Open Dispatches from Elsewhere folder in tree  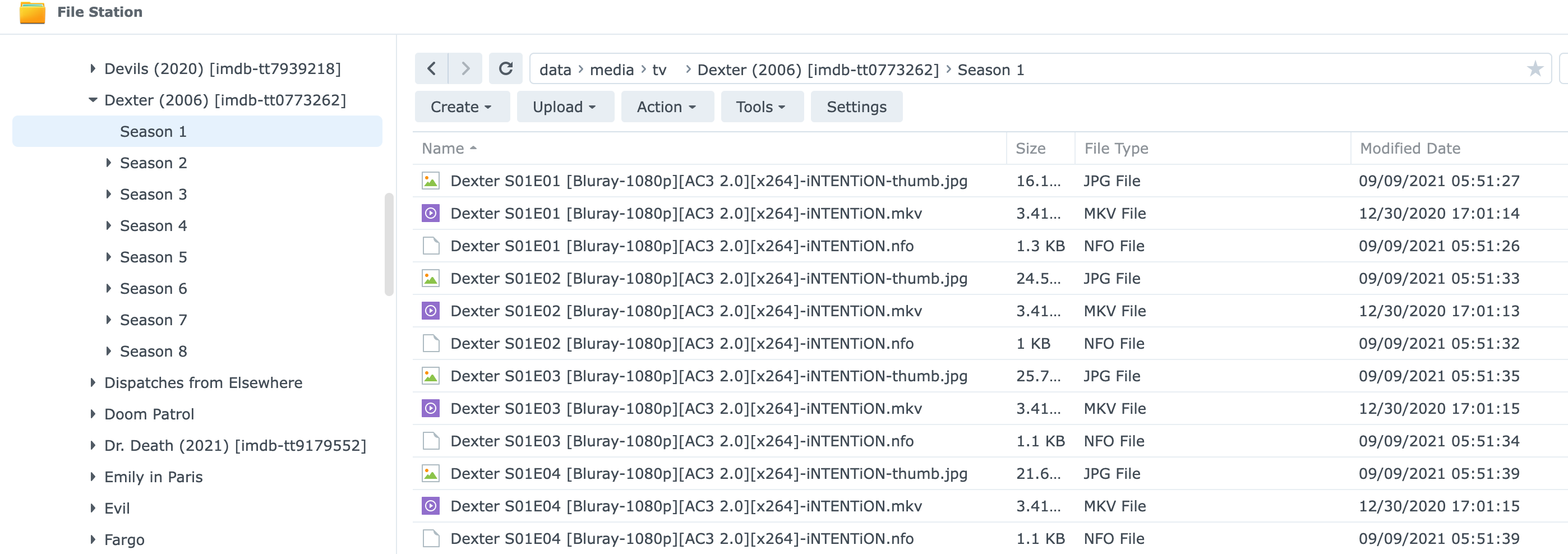point(204,382)
